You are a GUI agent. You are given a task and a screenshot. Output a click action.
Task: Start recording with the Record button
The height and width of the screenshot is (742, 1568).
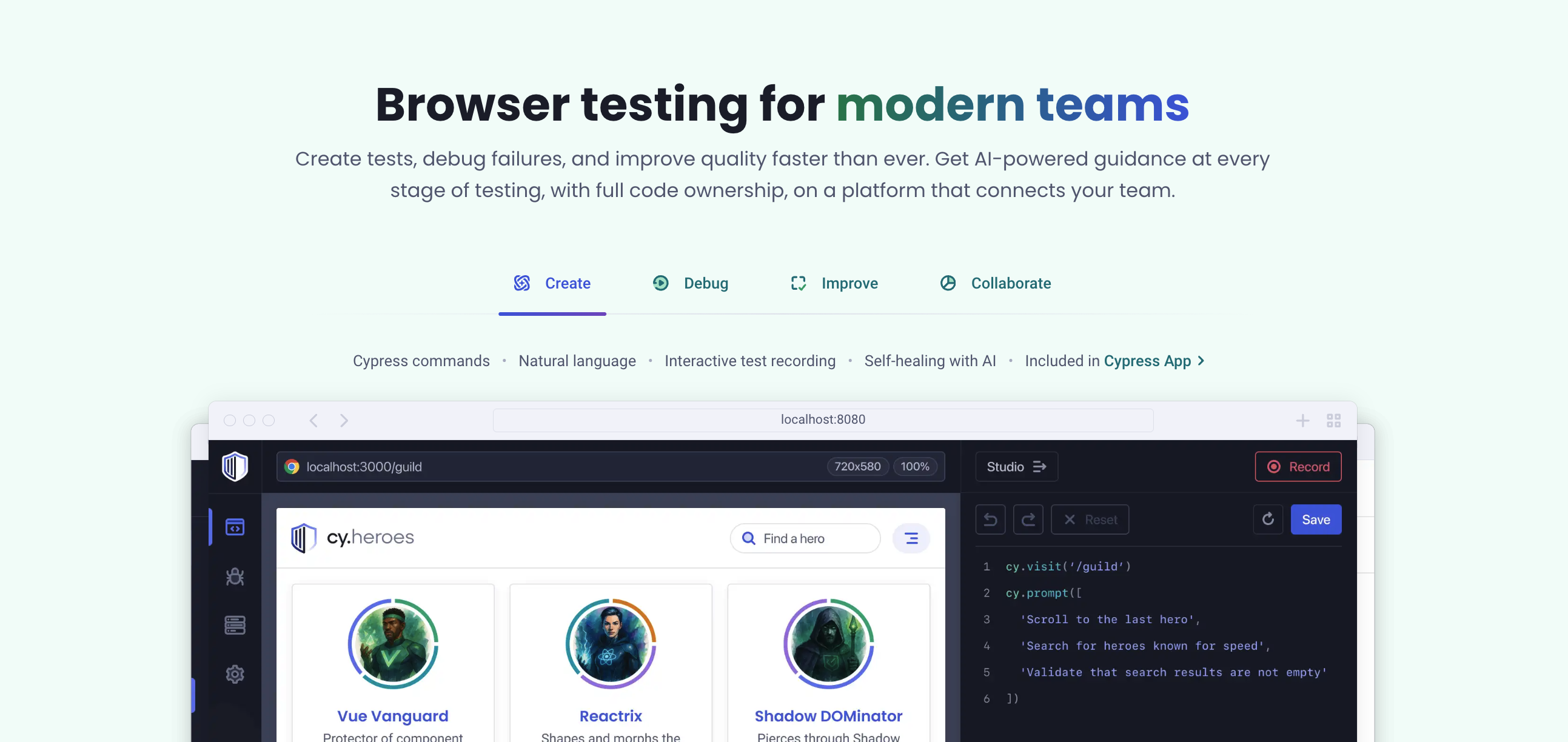click(1298, 467)
